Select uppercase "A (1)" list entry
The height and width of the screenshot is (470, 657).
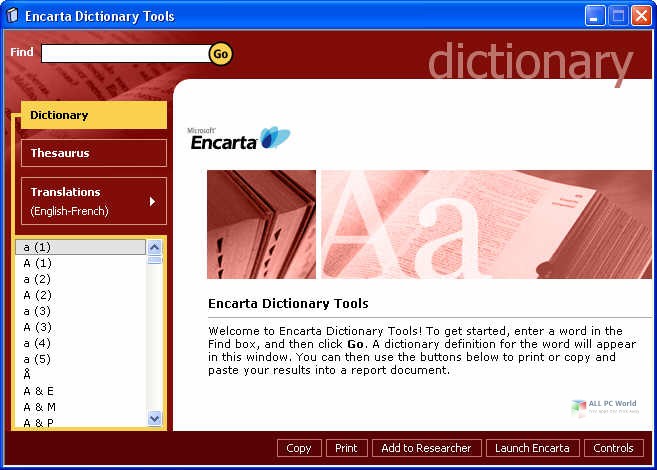(80, 263)
